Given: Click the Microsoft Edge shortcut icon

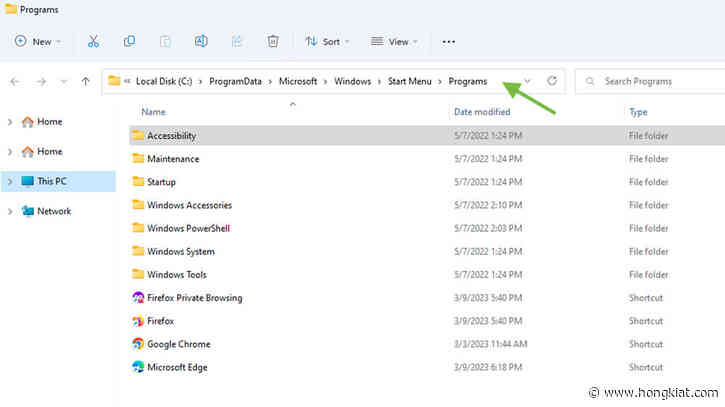Looking at the screenshot, I should pyautogui.click(x=138, y=367).
